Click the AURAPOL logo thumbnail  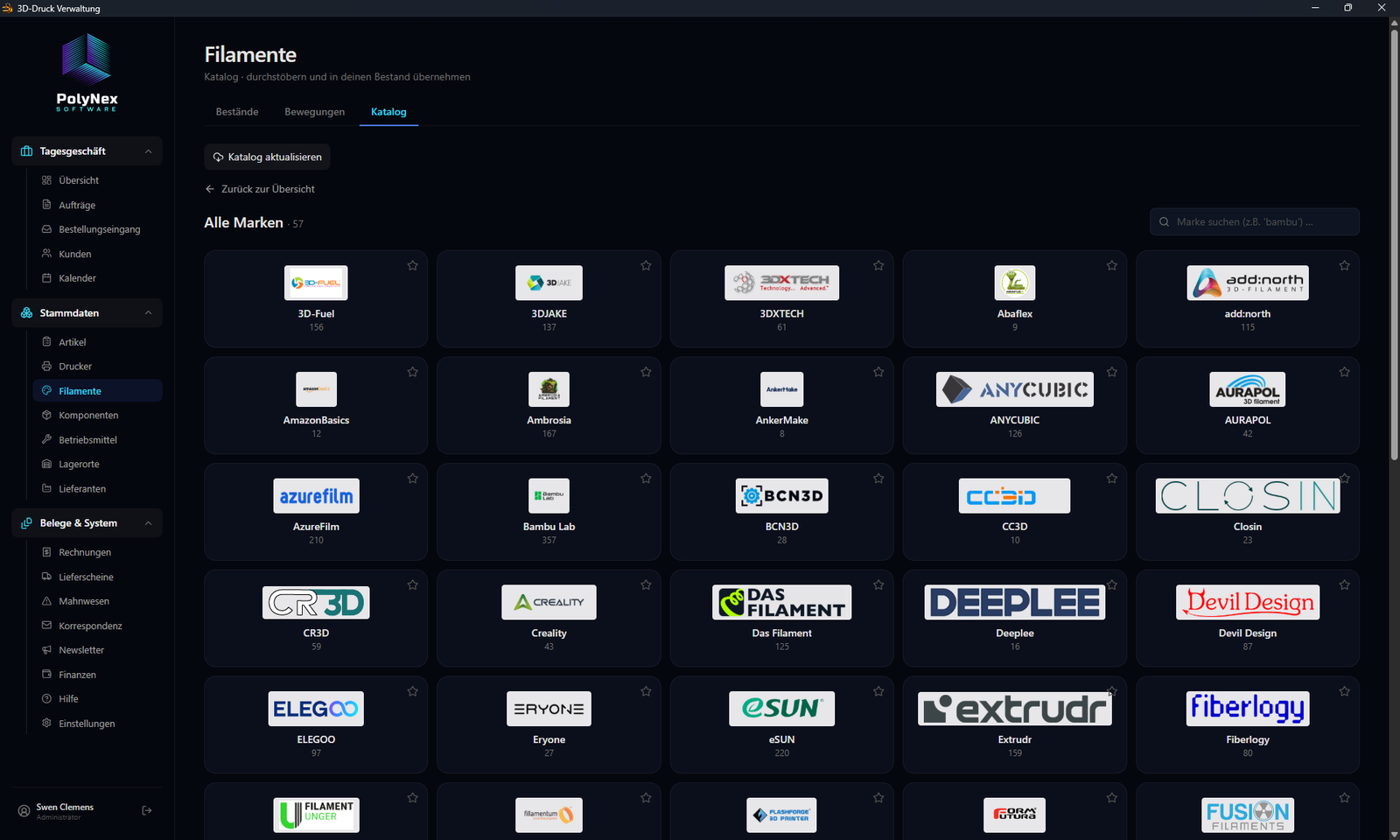click(x=1248, y=389)
